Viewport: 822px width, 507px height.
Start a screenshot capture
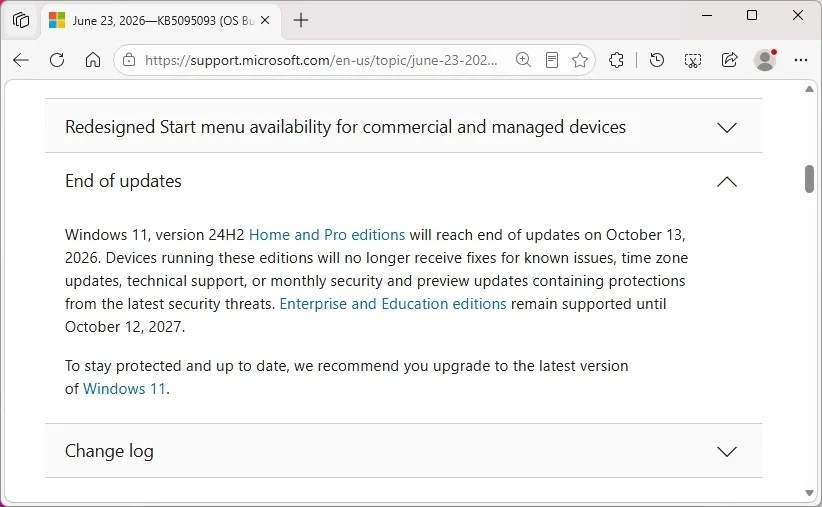click(693, 60)
